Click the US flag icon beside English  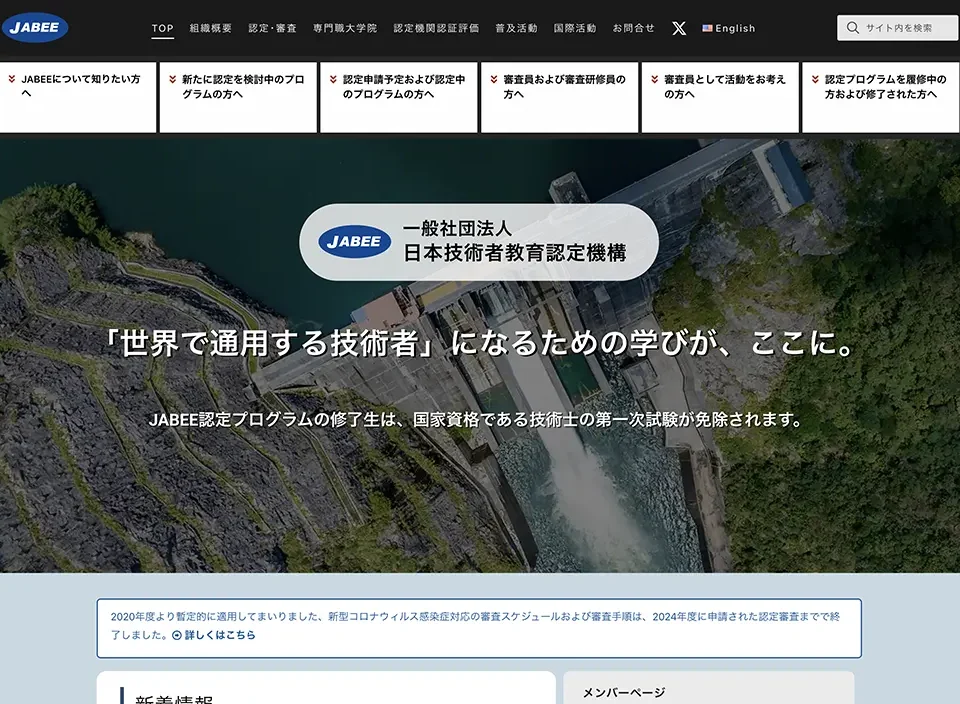pyautogui.click(x=707, y=28)
